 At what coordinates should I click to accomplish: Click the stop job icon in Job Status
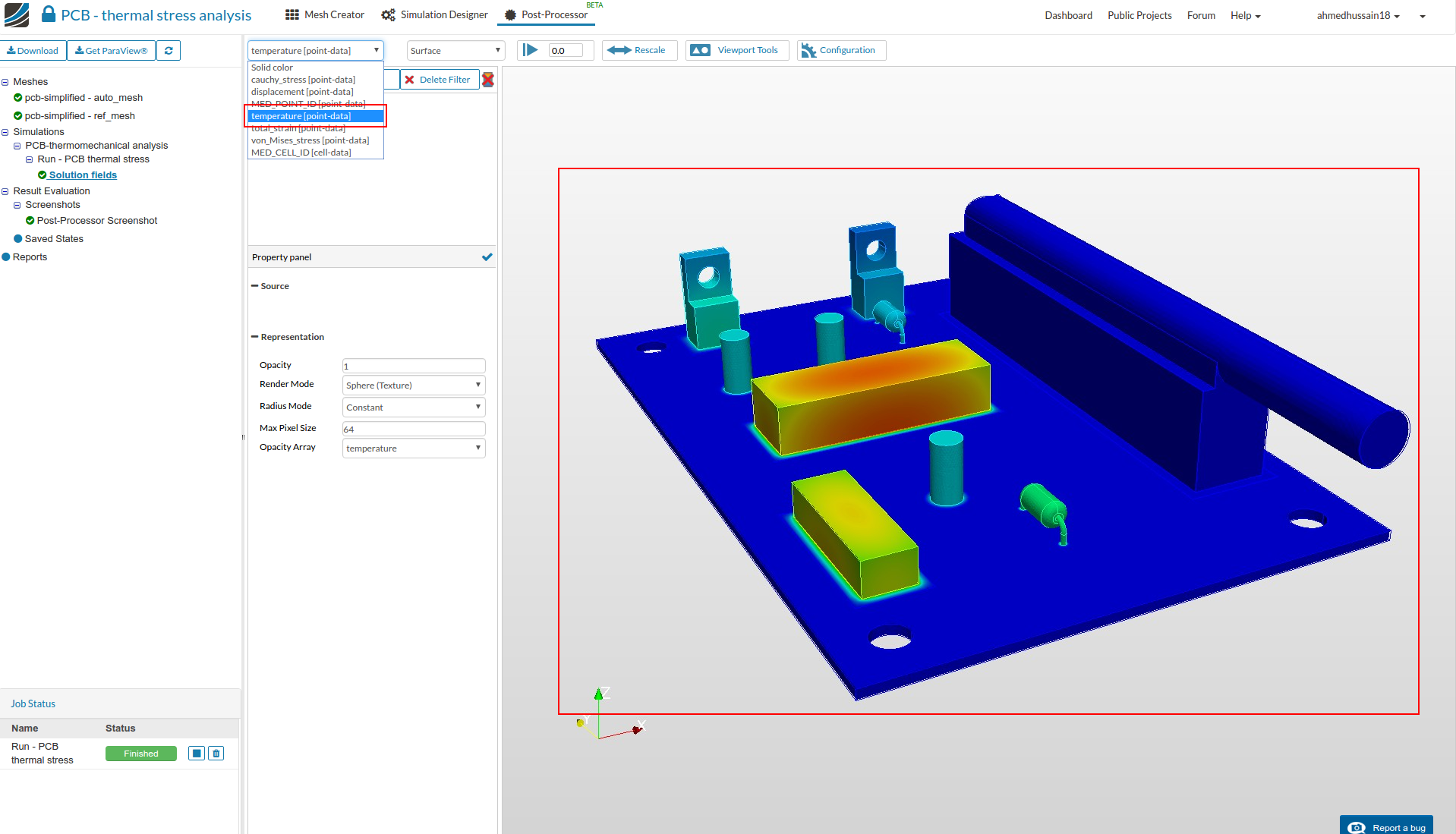tap(197, 754)
